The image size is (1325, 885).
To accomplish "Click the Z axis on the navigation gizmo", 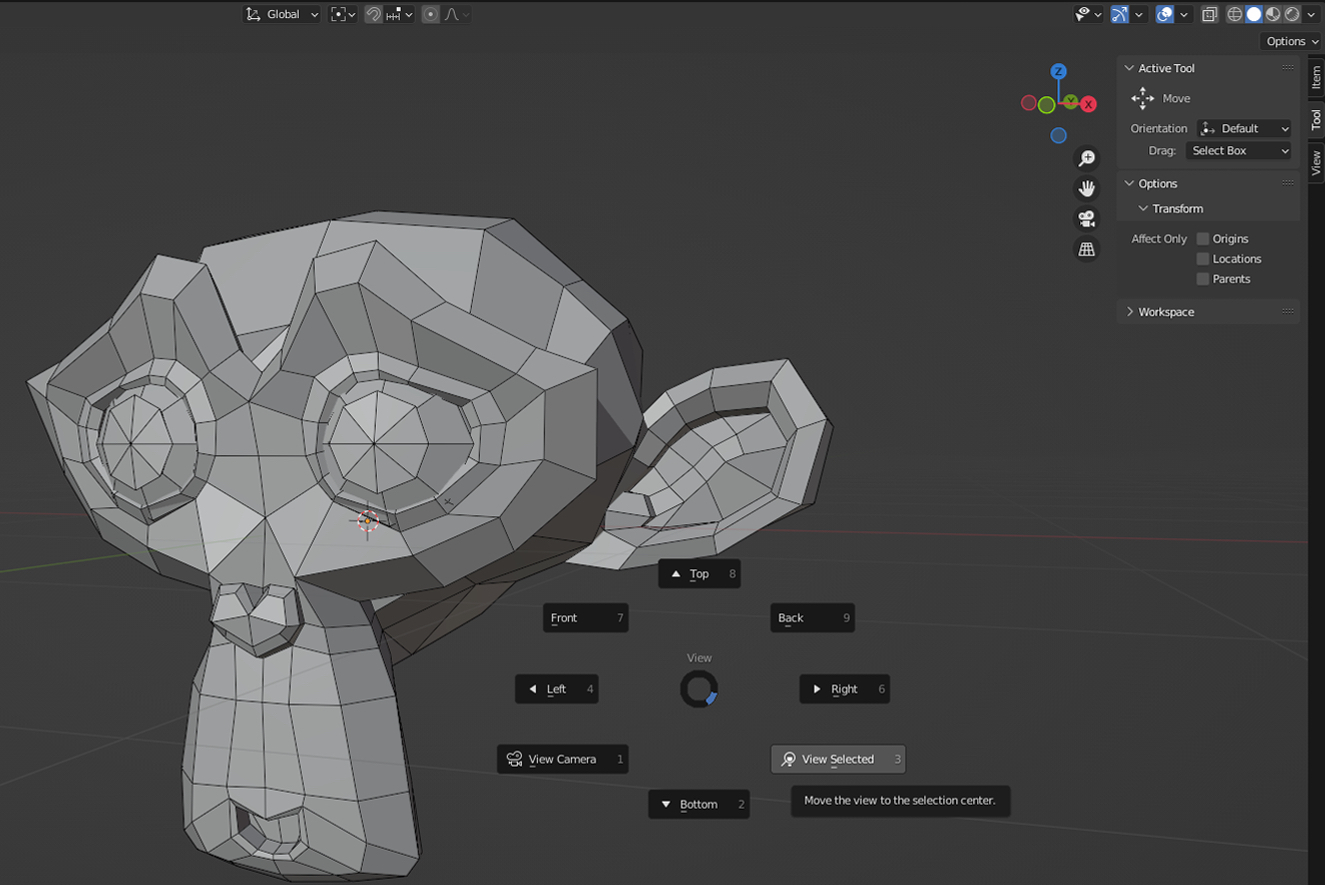I will point(1058,71).
